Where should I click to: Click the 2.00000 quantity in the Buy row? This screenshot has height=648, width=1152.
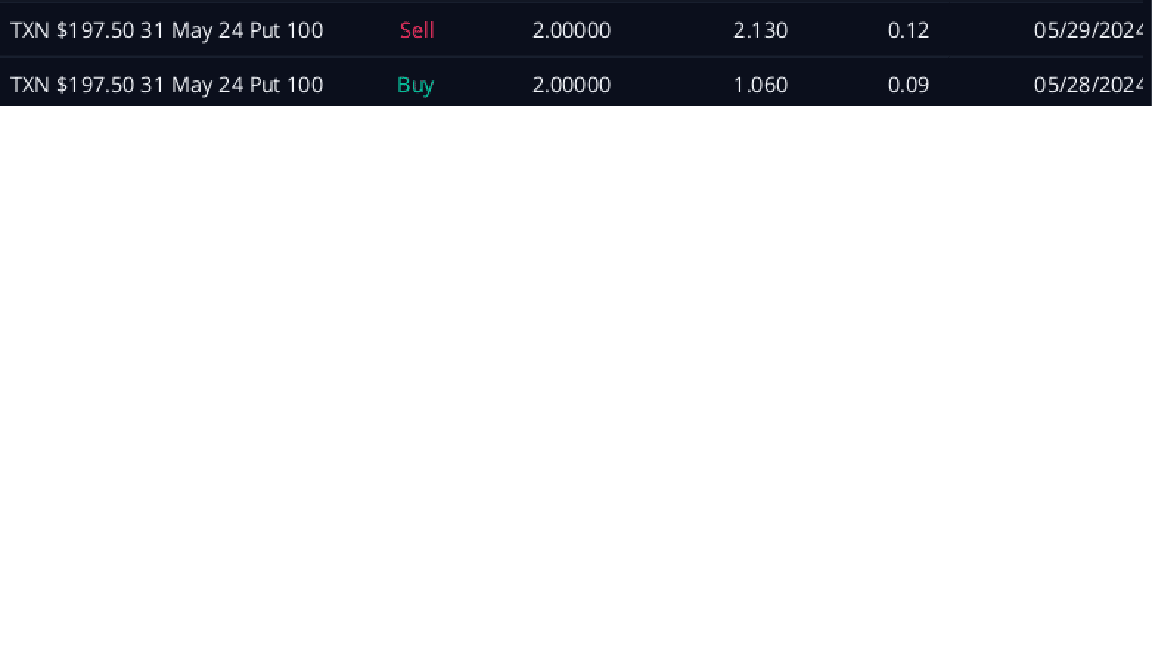571,85
